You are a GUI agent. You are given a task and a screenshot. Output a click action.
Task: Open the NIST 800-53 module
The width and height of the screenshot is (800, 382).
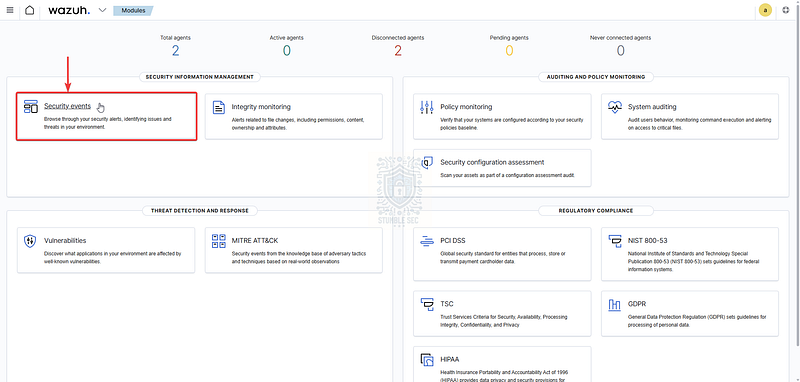(648, 240)
